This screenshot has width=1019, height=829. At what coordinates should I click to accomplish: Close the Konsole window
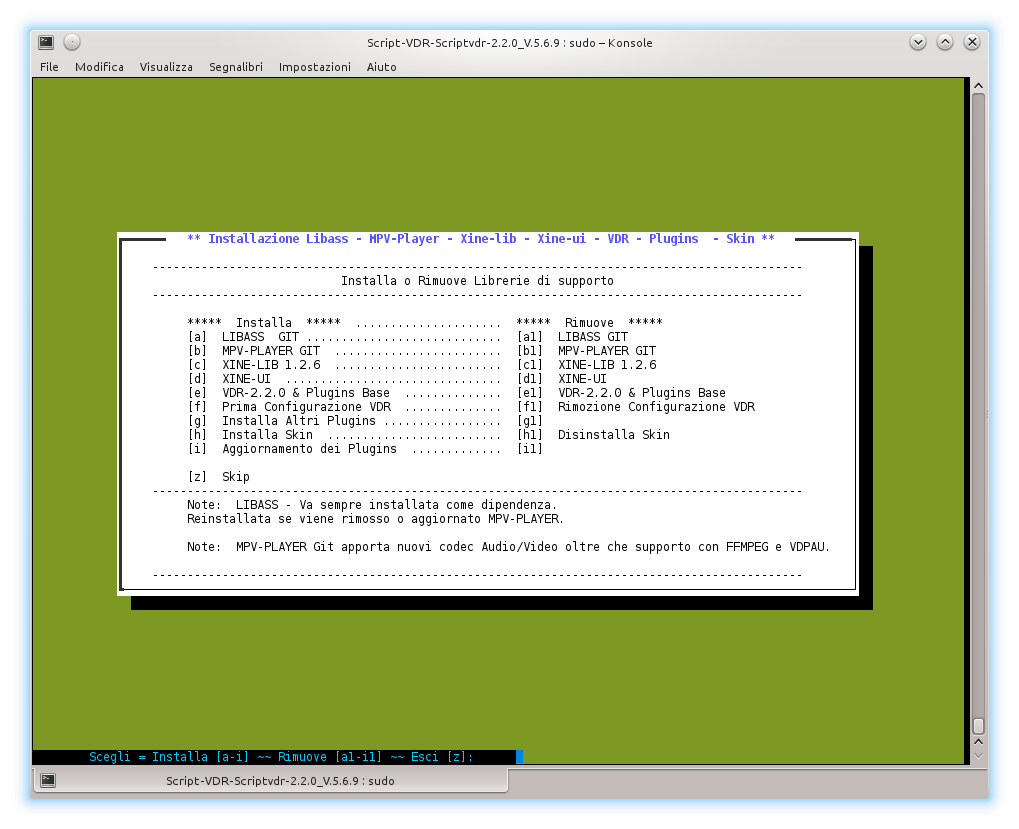click(x=972, y=42)
